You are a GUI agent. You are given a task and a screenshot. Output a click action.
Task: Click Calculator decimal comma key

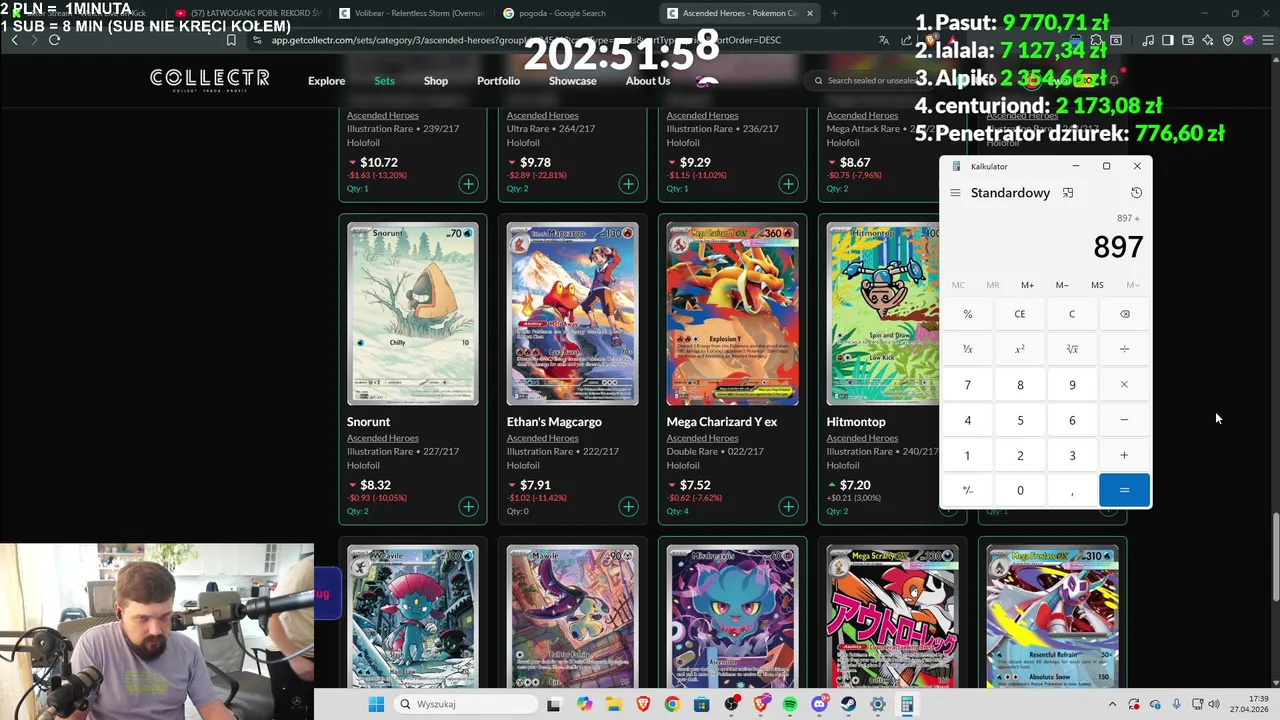[1072, 490]
